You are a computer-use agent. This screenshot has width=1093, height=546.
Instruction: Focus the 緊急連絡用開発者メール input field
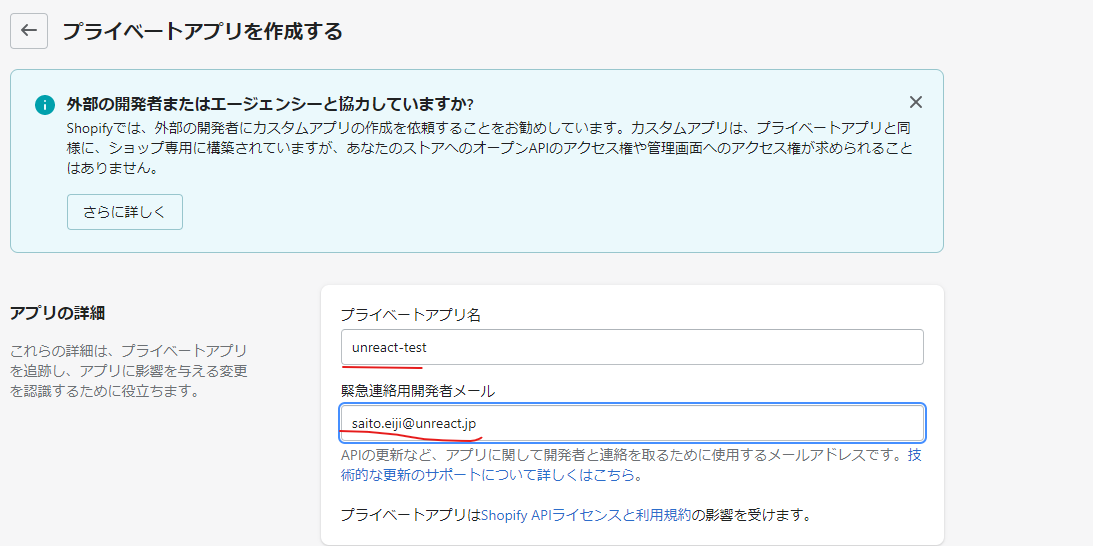632,423
